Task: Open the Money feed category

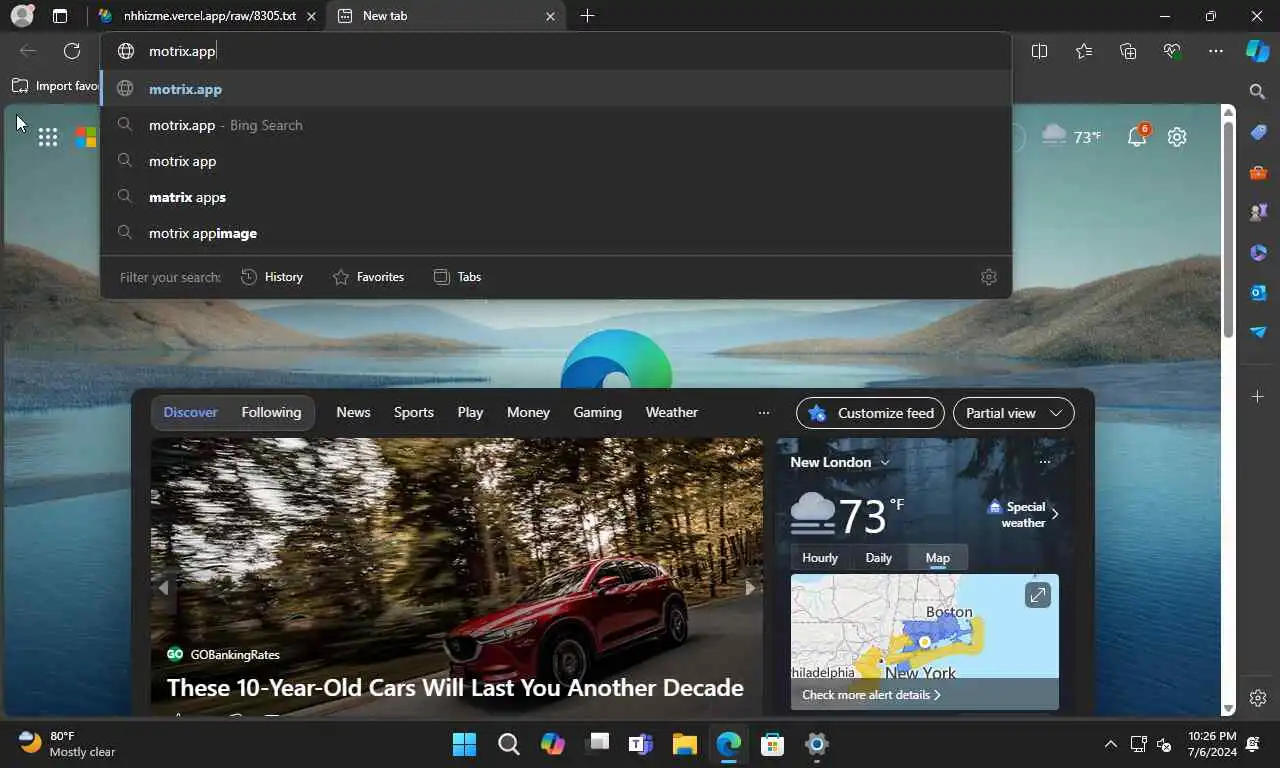Action: pos(528,412)
